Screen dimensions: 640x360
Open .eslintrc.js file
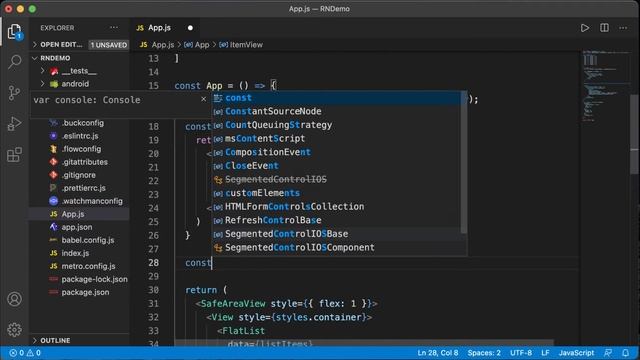click(x=80, y=136)
